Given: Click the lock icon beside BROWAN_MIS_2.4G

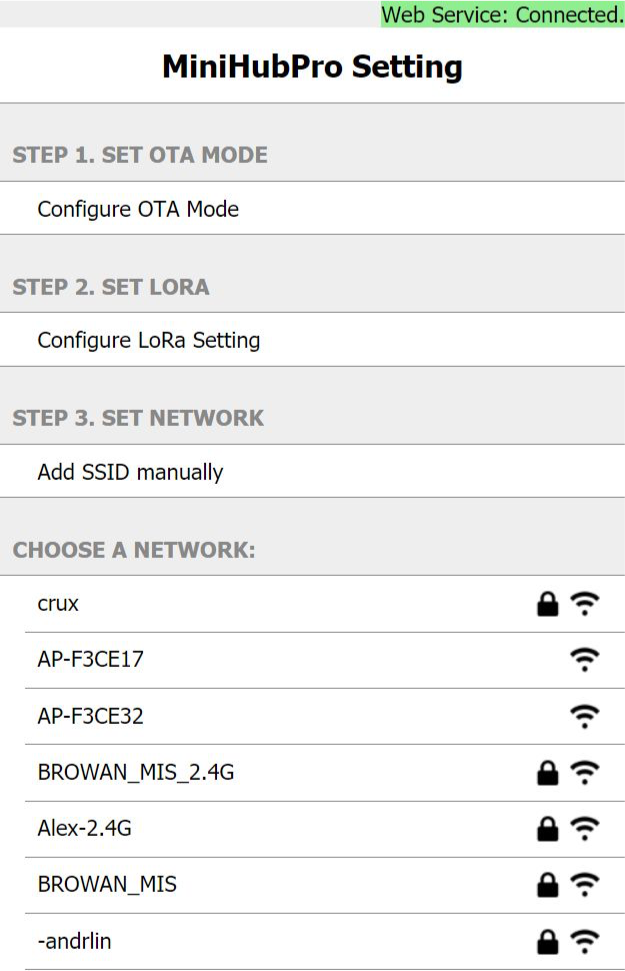Looking at the screenshot, I should pyautogui.click(x=548, y=773).
